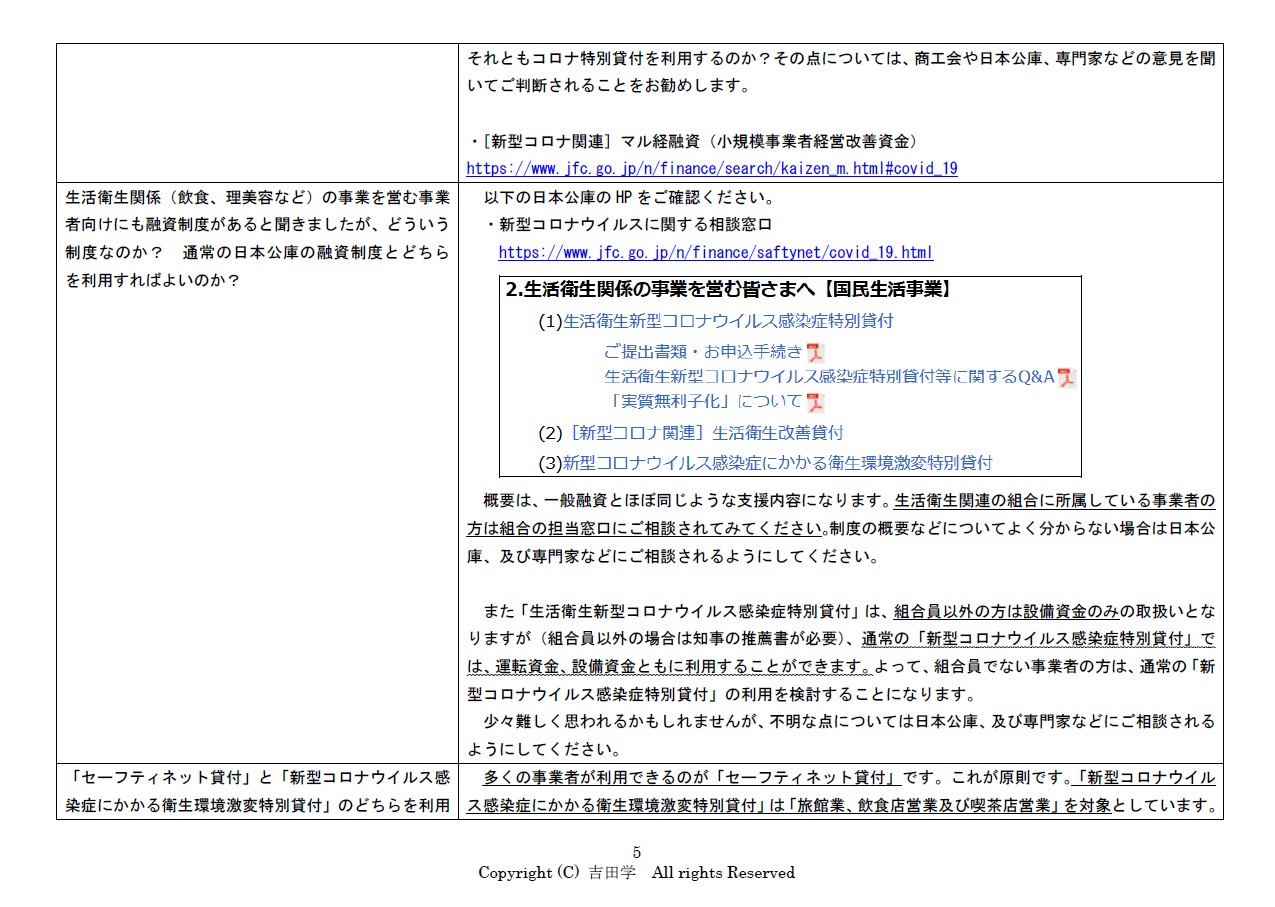Click the left-column question starting with 生活衛生関係(飲食、理美容など)

pyautogui.click(x=257, y=196)
